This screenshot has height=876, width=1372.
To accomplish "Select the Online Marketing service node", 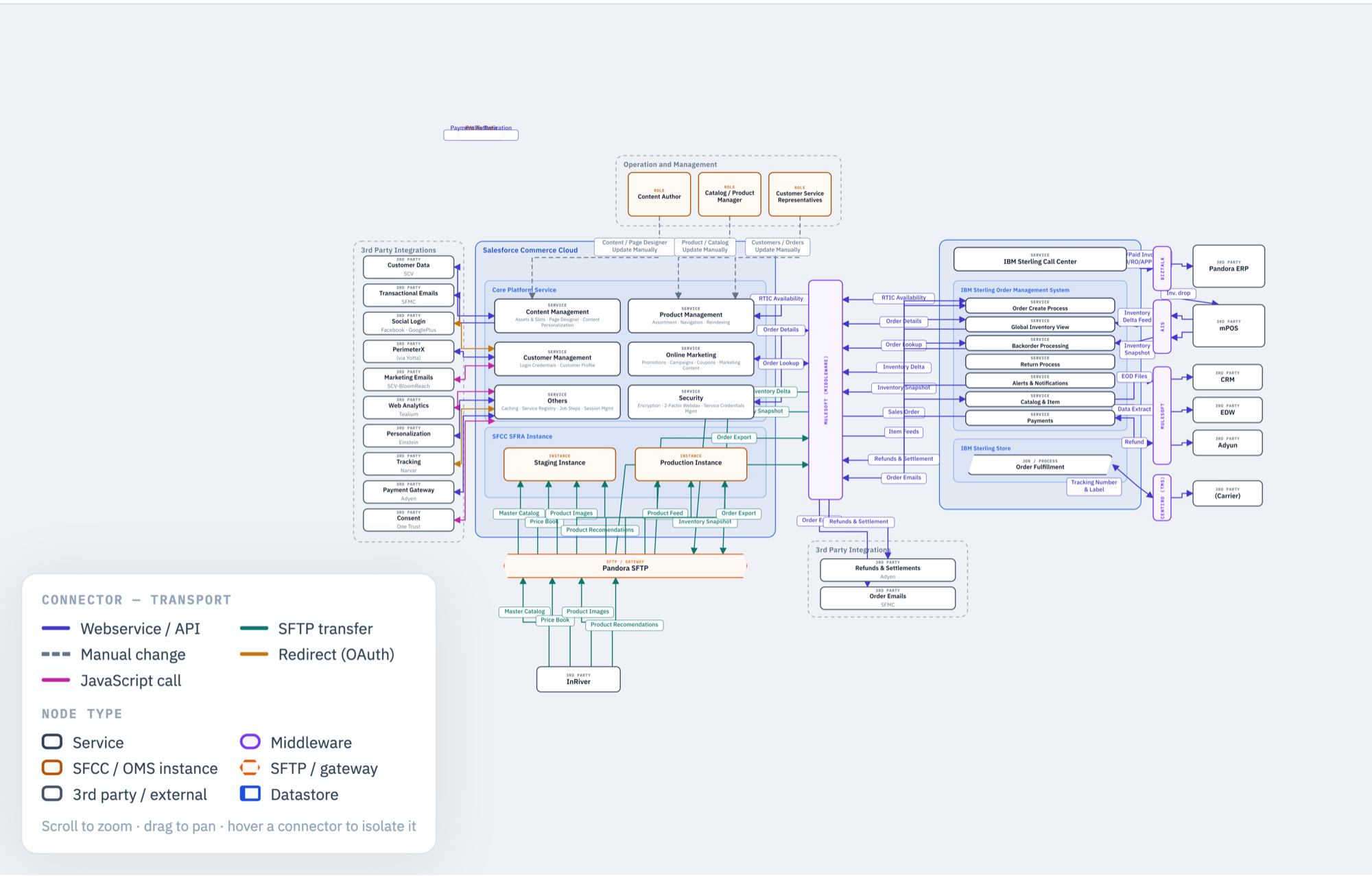I will [x=691, y=359].
